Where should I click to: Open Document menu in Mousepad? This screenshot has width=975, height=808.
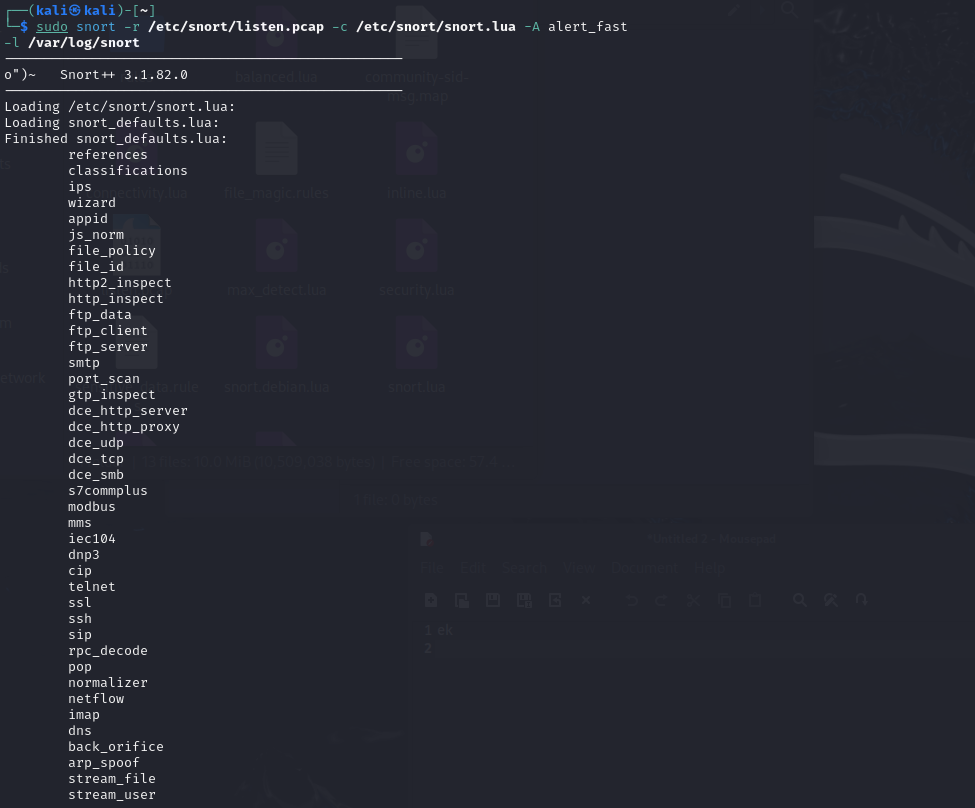pyautogui.click(x=644, y=568)
